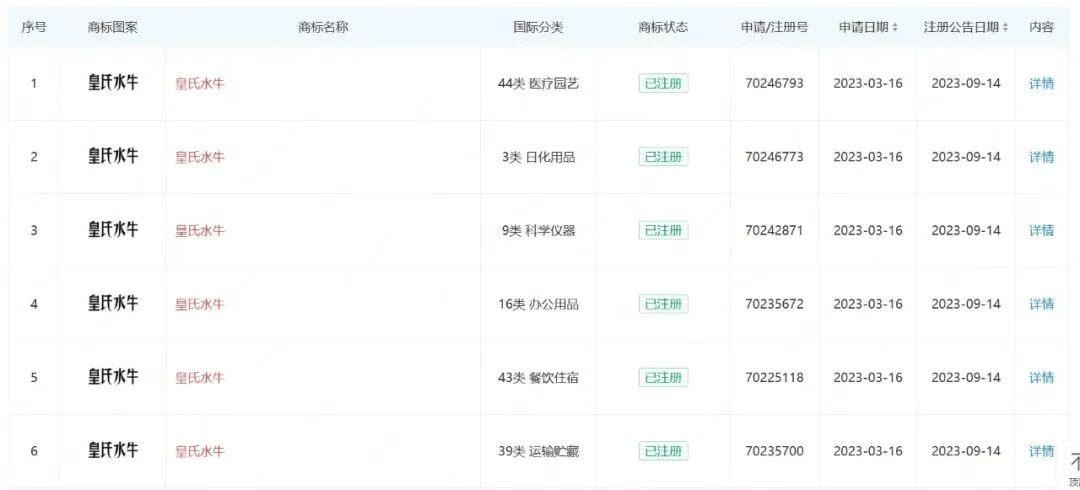Click 皇氏水牛 name link in row 1

coord(200,84)
